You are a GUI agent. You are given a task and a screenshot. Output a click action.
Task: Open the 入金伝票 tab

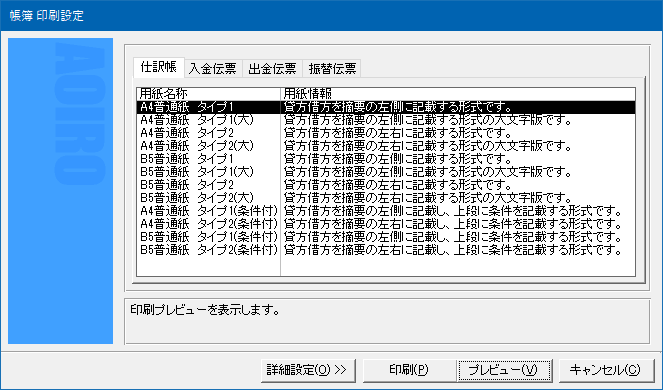click(213, 69)
